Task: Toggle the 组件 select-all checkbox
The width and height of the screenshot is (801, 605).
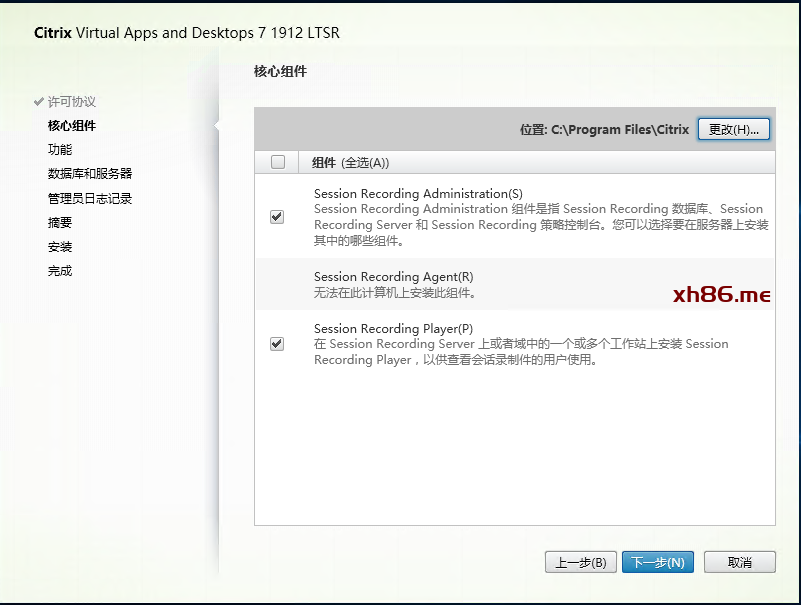Action: 278,162
